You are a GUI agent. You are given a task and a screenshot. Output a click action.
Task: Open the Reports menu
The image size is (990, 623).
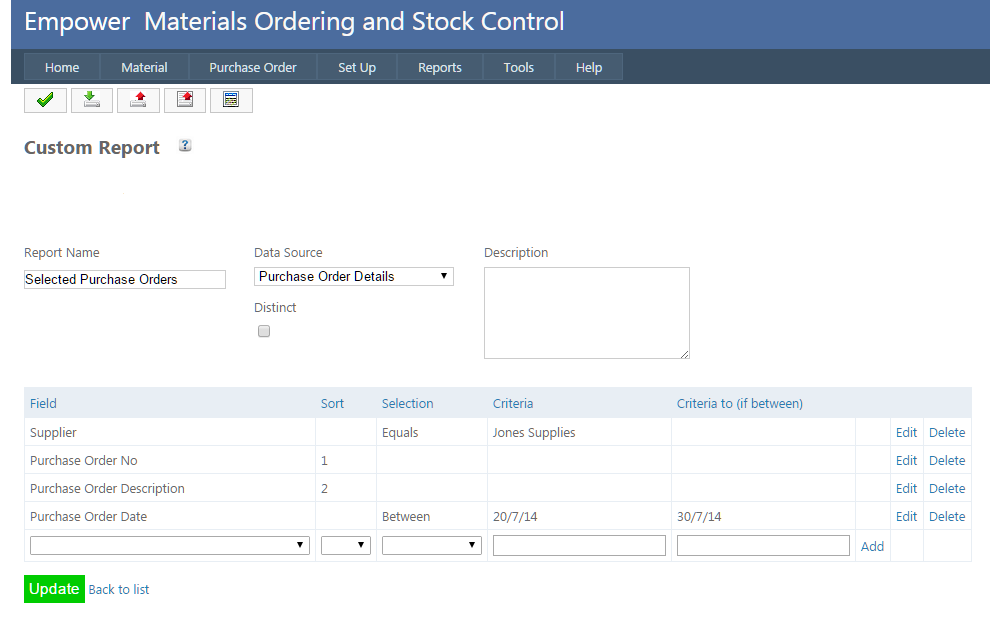439,68
